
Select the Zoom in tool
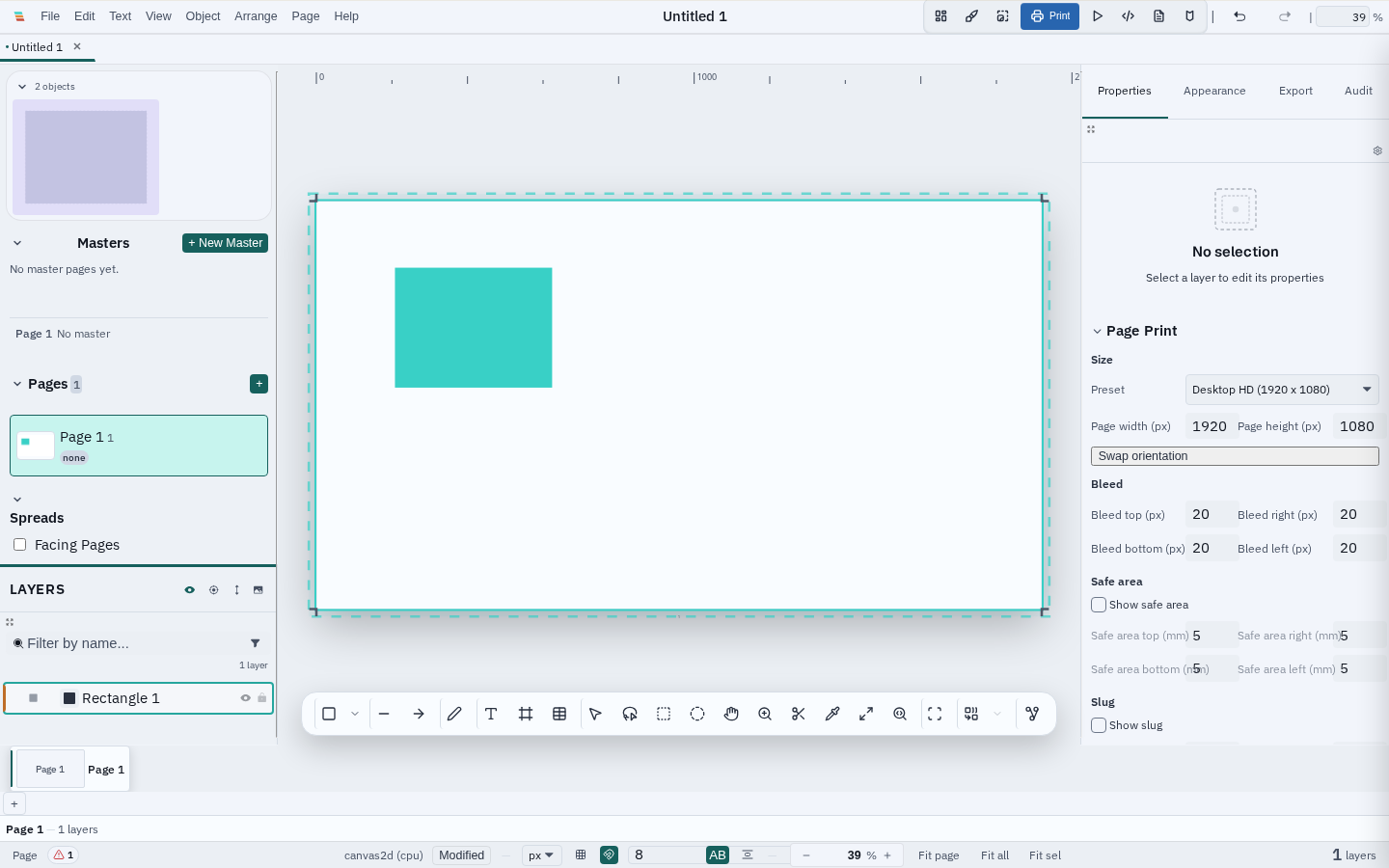click(x=765, y=714)
